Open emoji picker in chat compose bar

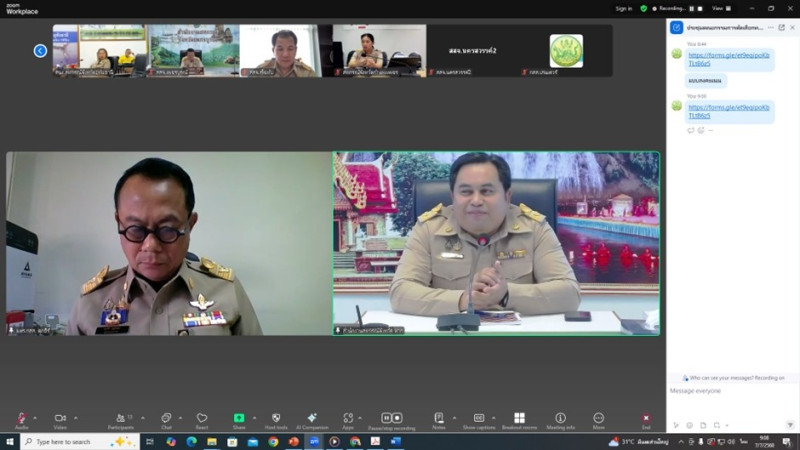(689, 425)
